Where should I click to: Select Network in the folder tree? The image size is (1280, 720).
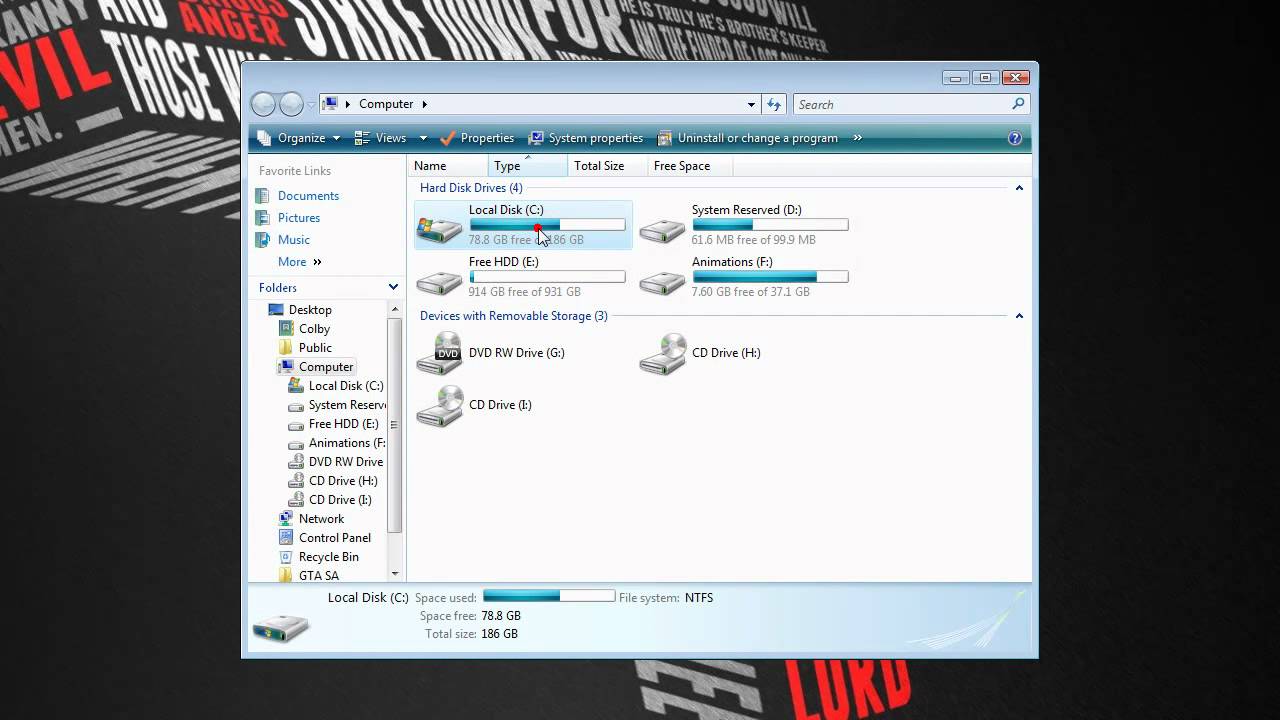(x=321, y=519)
